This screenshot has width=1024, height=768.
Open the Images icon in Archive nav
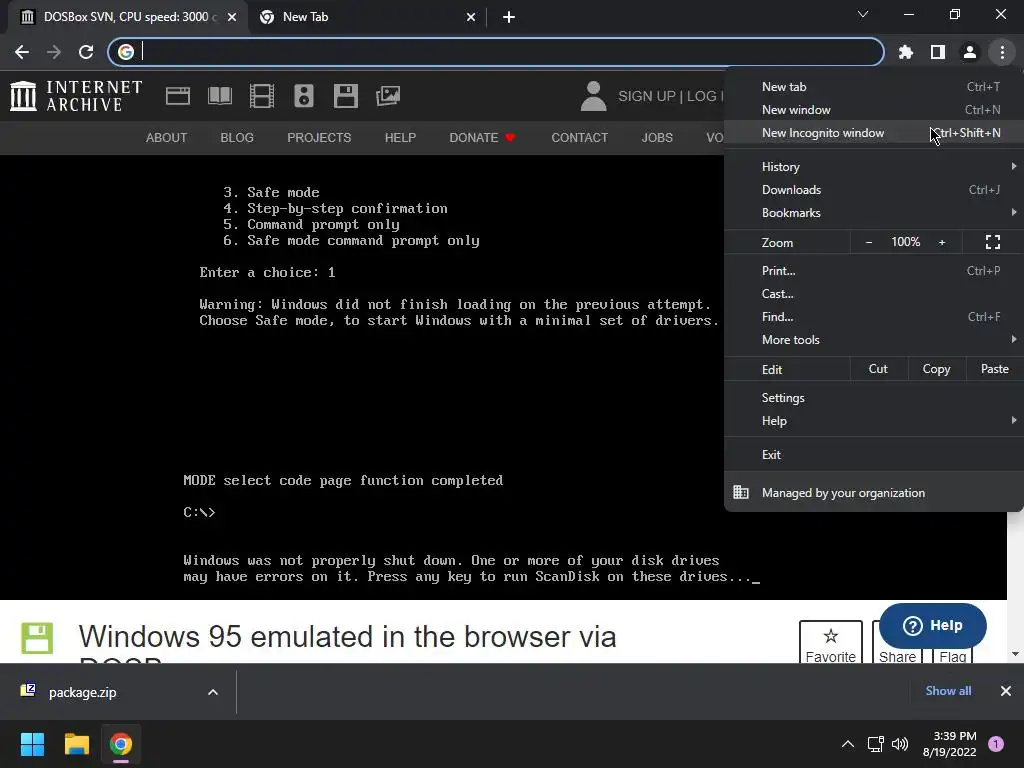[388, 96]
